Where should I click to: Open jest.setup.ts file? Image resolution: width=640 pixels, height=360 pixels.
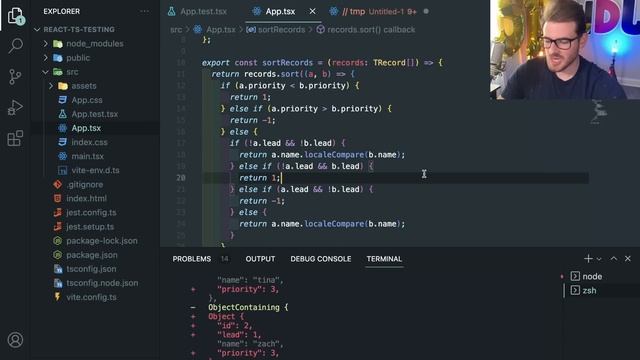[x=90, y=227]
